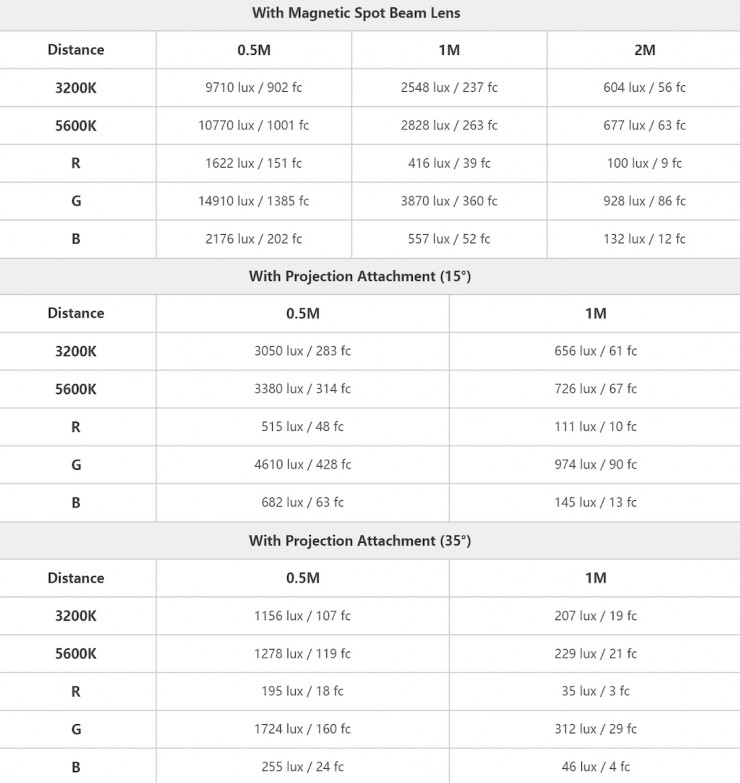740x783 pixels.
Task: Click the 656 lux / 61 fc cell
Action: coord(595,351)
